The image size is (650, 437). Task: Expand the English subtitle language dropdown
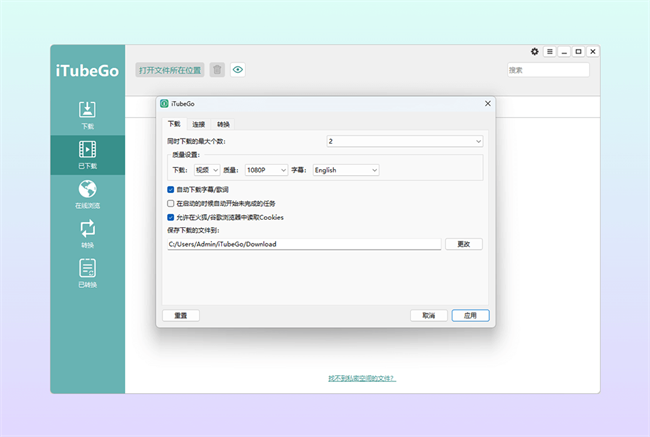click(345, 170)
